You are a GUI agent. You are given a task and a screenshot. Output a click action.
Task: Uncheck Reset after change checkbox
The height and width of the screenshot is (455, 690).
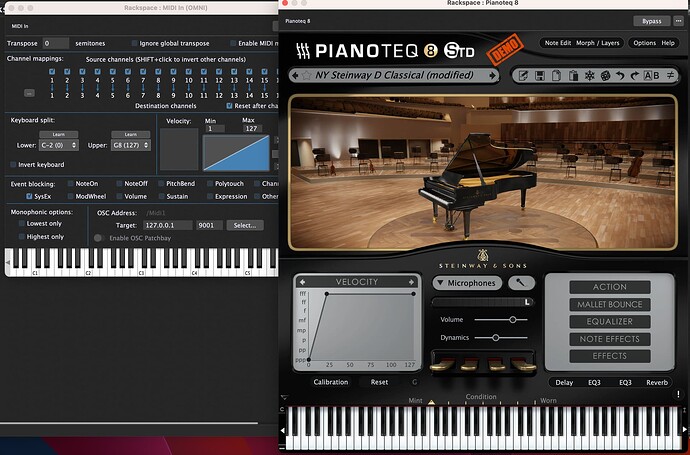click(229, 106)
